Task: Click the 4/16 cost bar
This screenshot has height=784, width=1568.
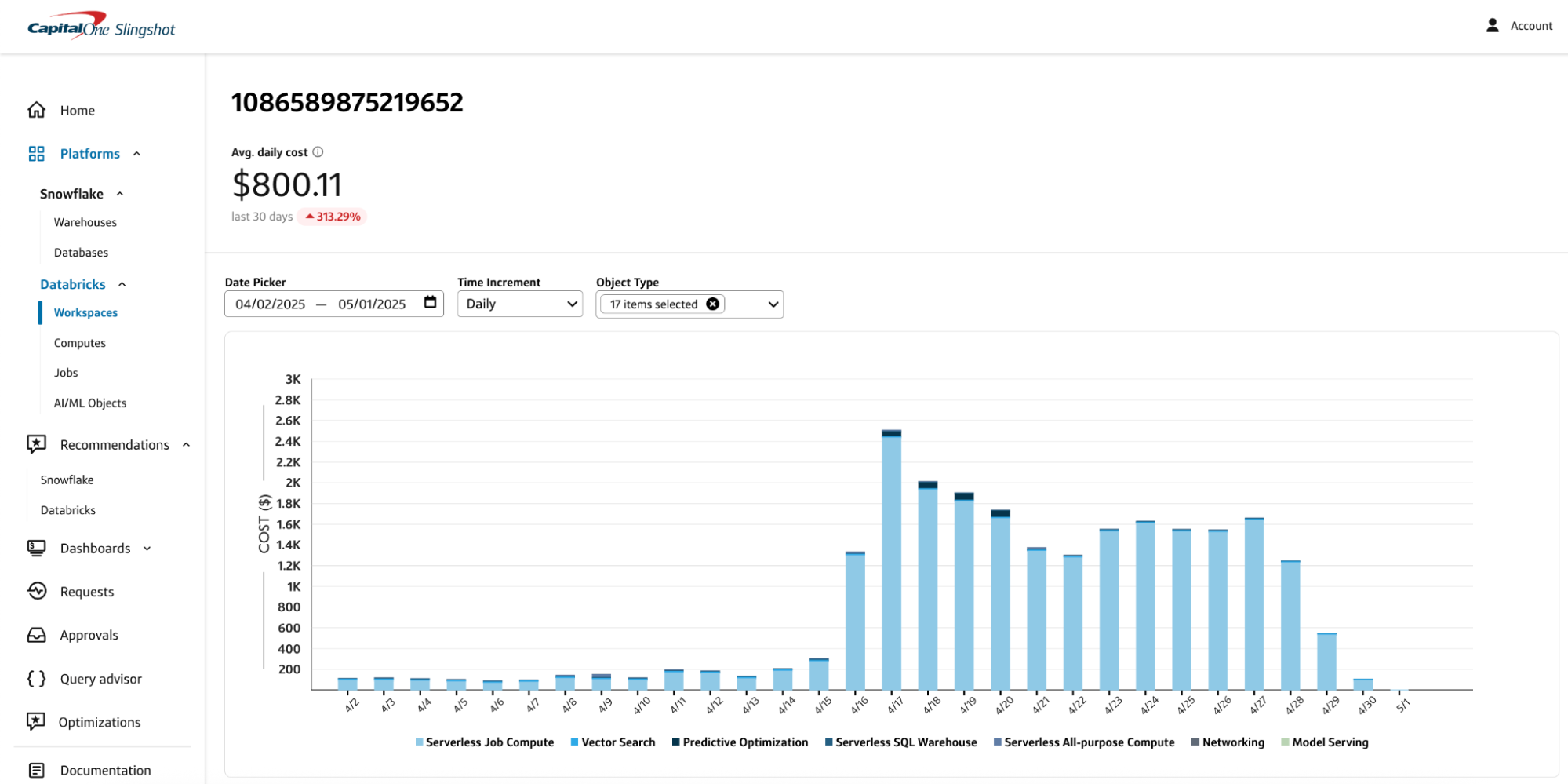Action: coord(855,621)
